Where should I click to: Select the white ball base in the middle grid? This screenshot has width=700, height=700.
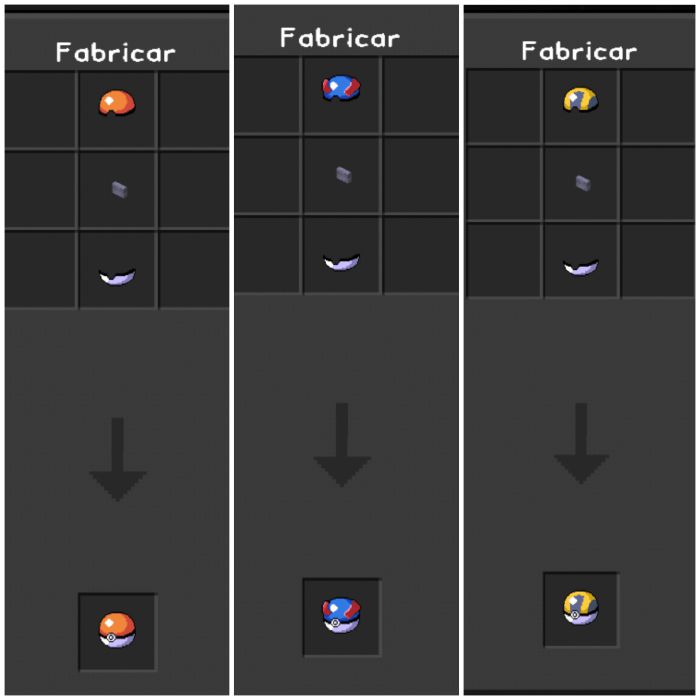click(x=342, y=262)
